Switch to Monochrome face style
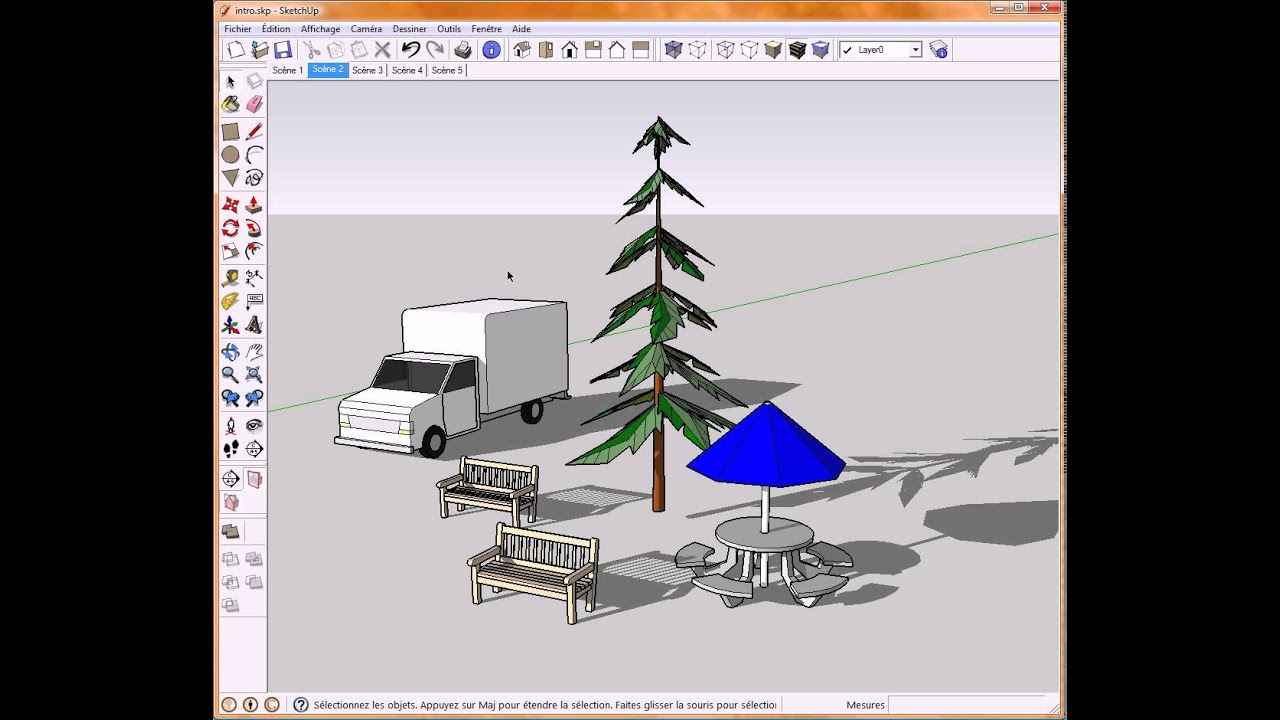This screenshot has width=1280, height=720. coord(821,49)
